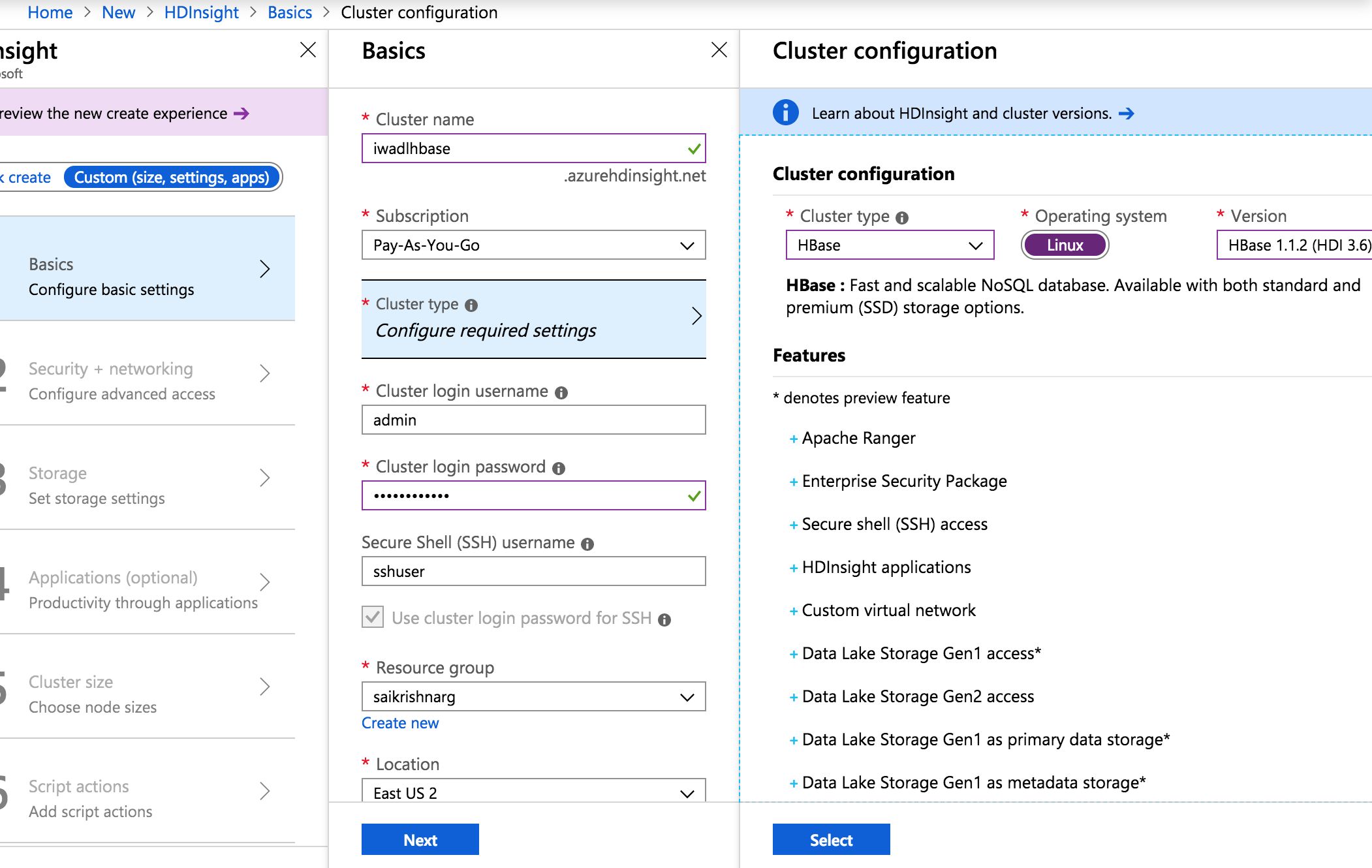Click Apache Ranger feature text
The width and height of the screenshot is (1372, 868).
tap(858, 439)
